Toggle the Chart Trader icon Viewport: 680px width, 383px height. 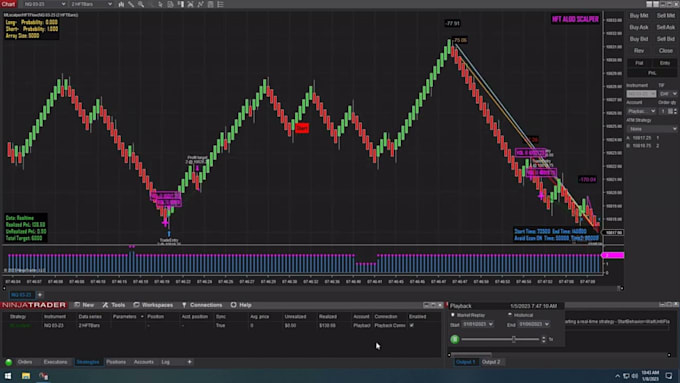(180, 4)
